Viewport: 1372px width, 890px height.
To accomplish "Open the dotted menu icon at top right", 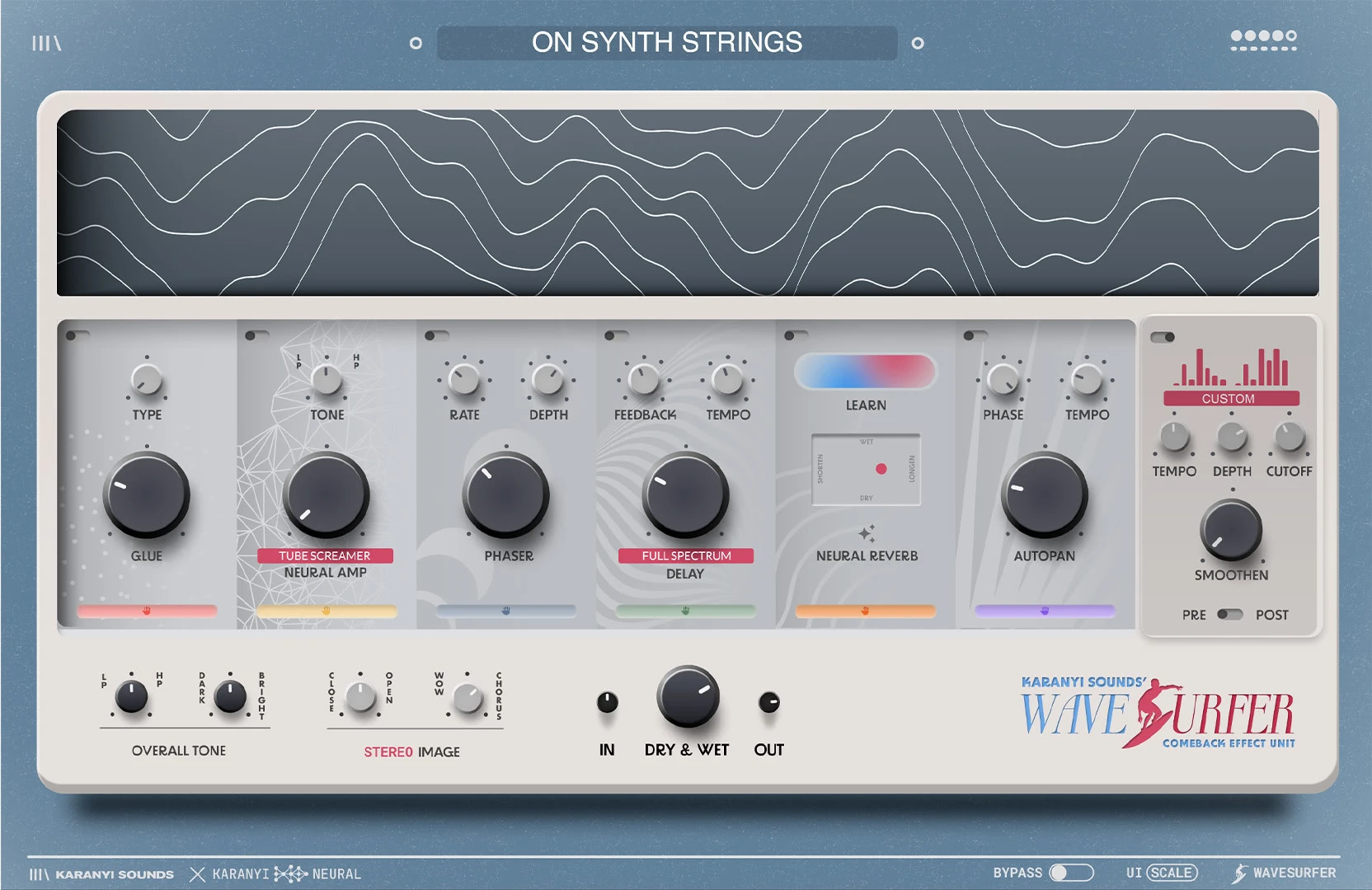I will coord(1263,41).
